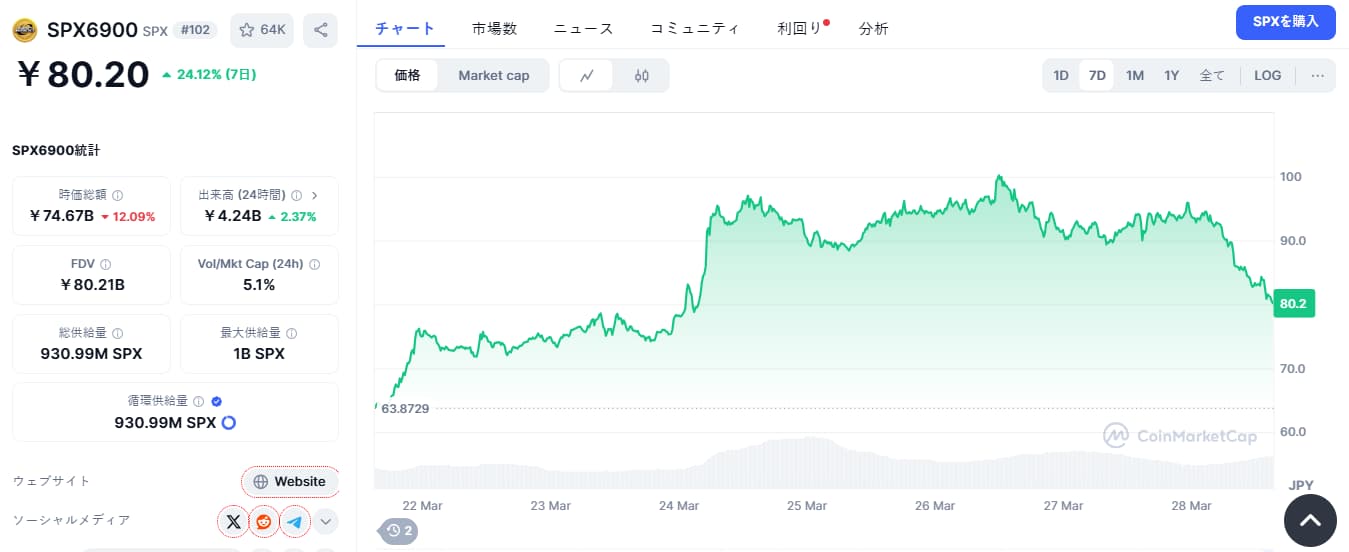Click the share icon next to watchlist
1349x552 pixels.
[320, 30]
